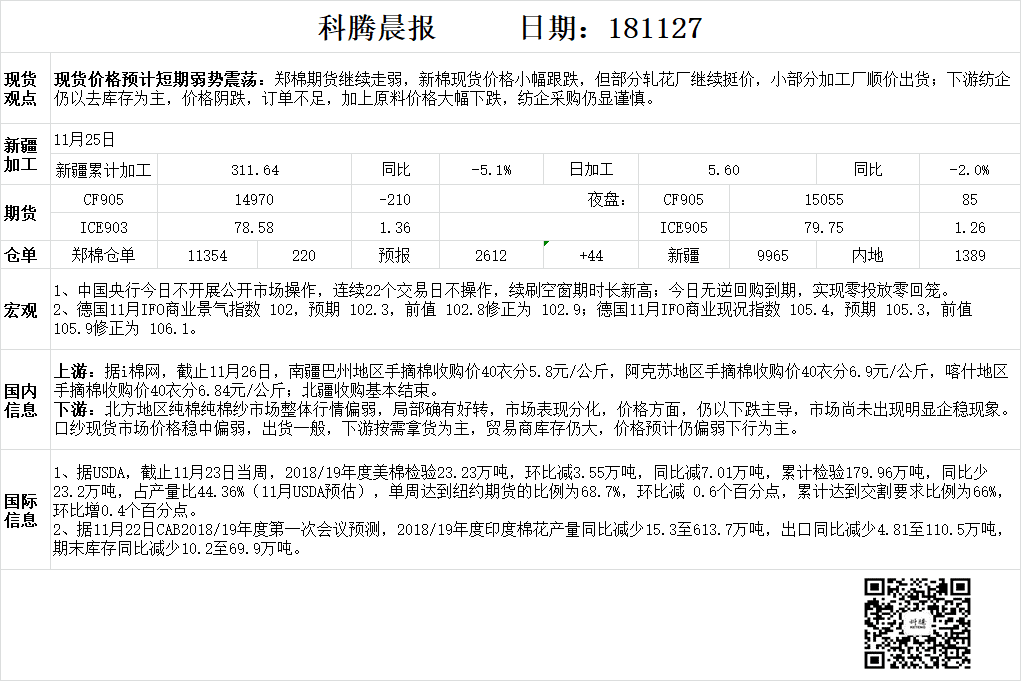Screen dimensions: 1021x681
Task: Click the 郑棉仓单 label cell
Action: tap(103, 256)
